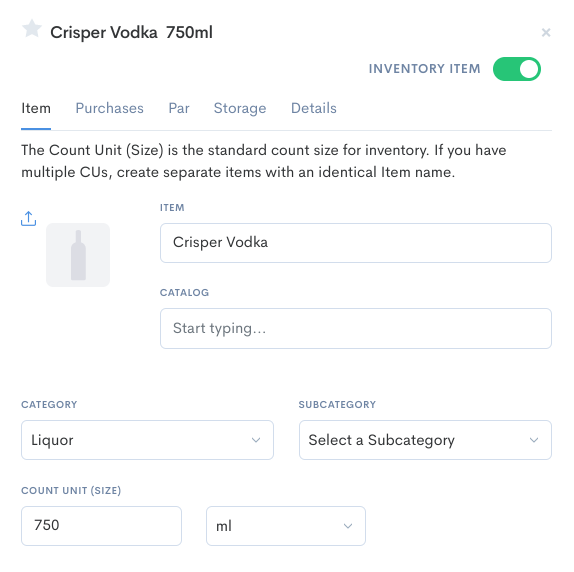The height and width of the screenshot is (572, 574).
Task: View the Details tab
Action: coord(314,108)
